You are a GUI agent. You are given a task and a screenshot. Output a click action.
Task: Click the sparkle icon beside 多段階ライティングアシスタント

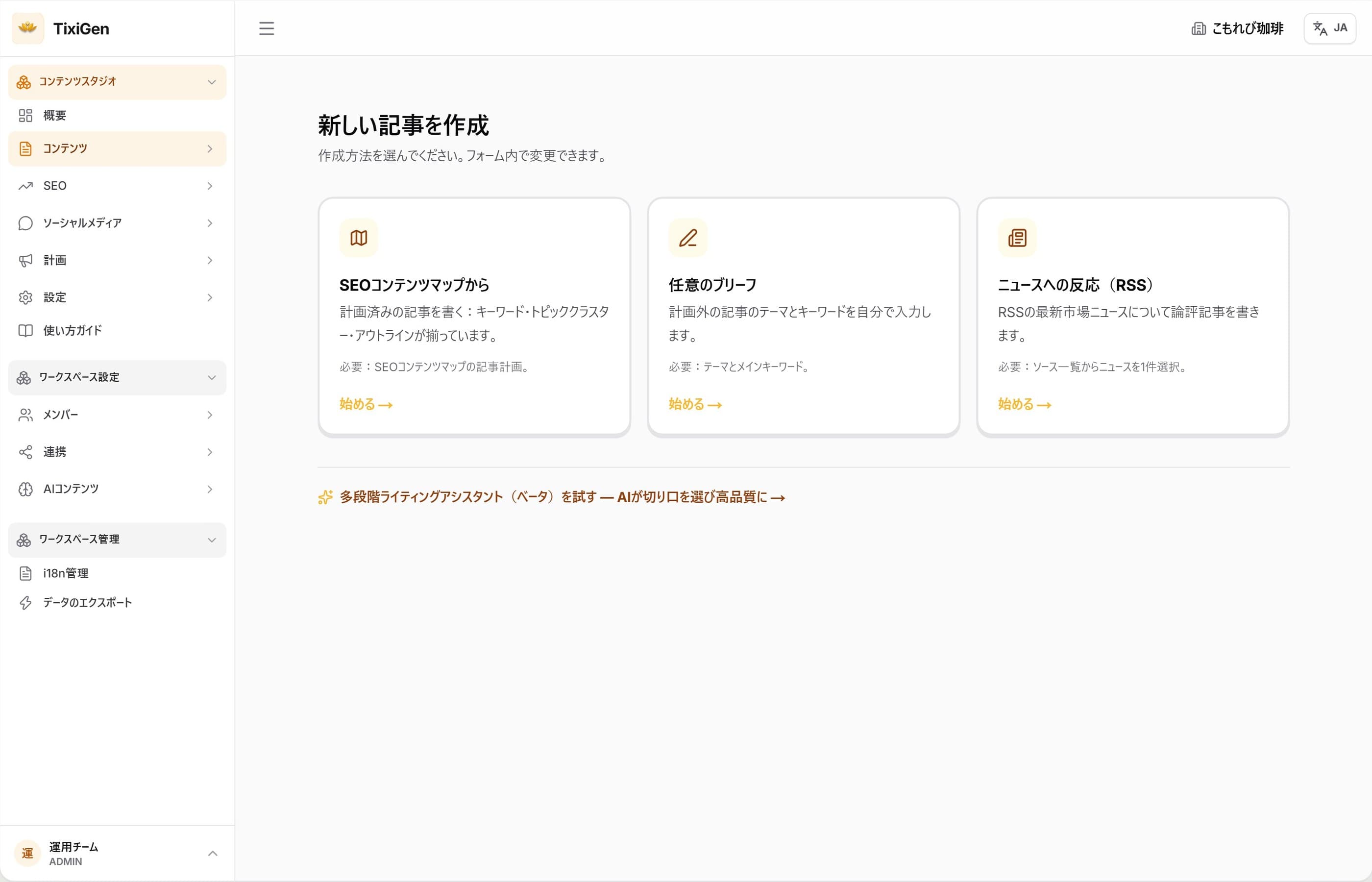pyautogui.click(x=325, y=497)
